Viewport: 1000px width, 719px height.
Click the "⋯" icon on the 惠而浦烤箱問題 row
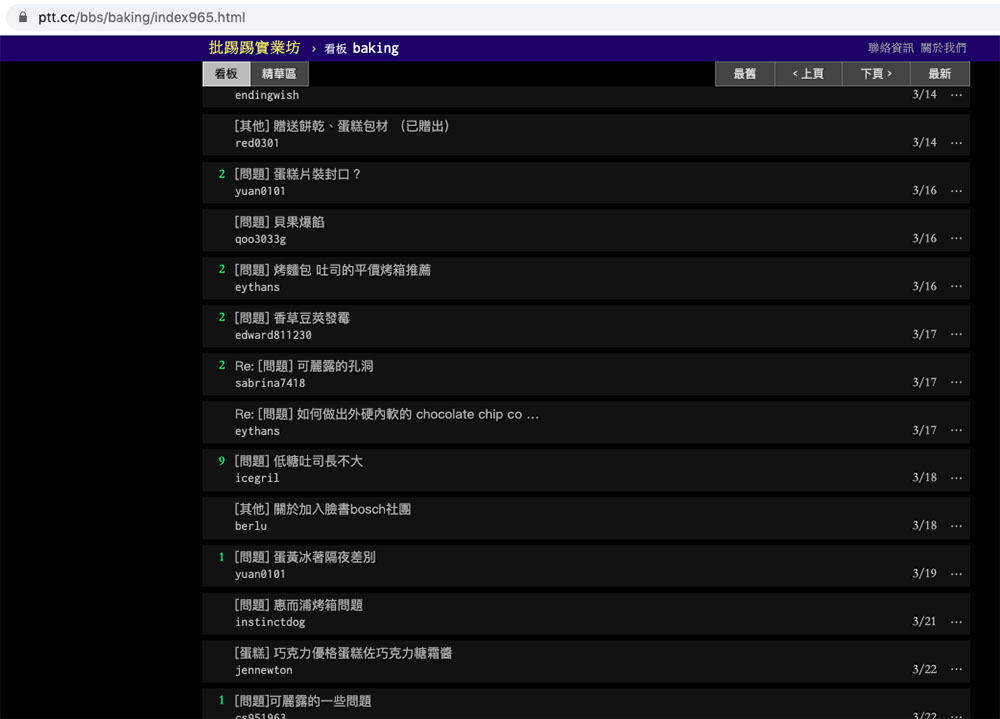(x=956, y=620)
